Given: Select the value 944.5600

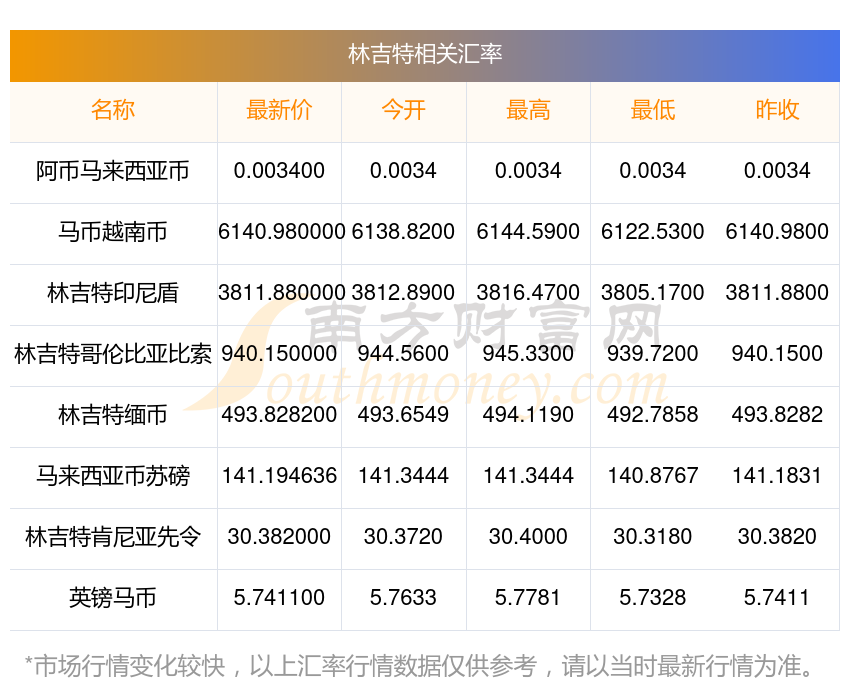Looking at the screenshot, I should tap(403, 354).
